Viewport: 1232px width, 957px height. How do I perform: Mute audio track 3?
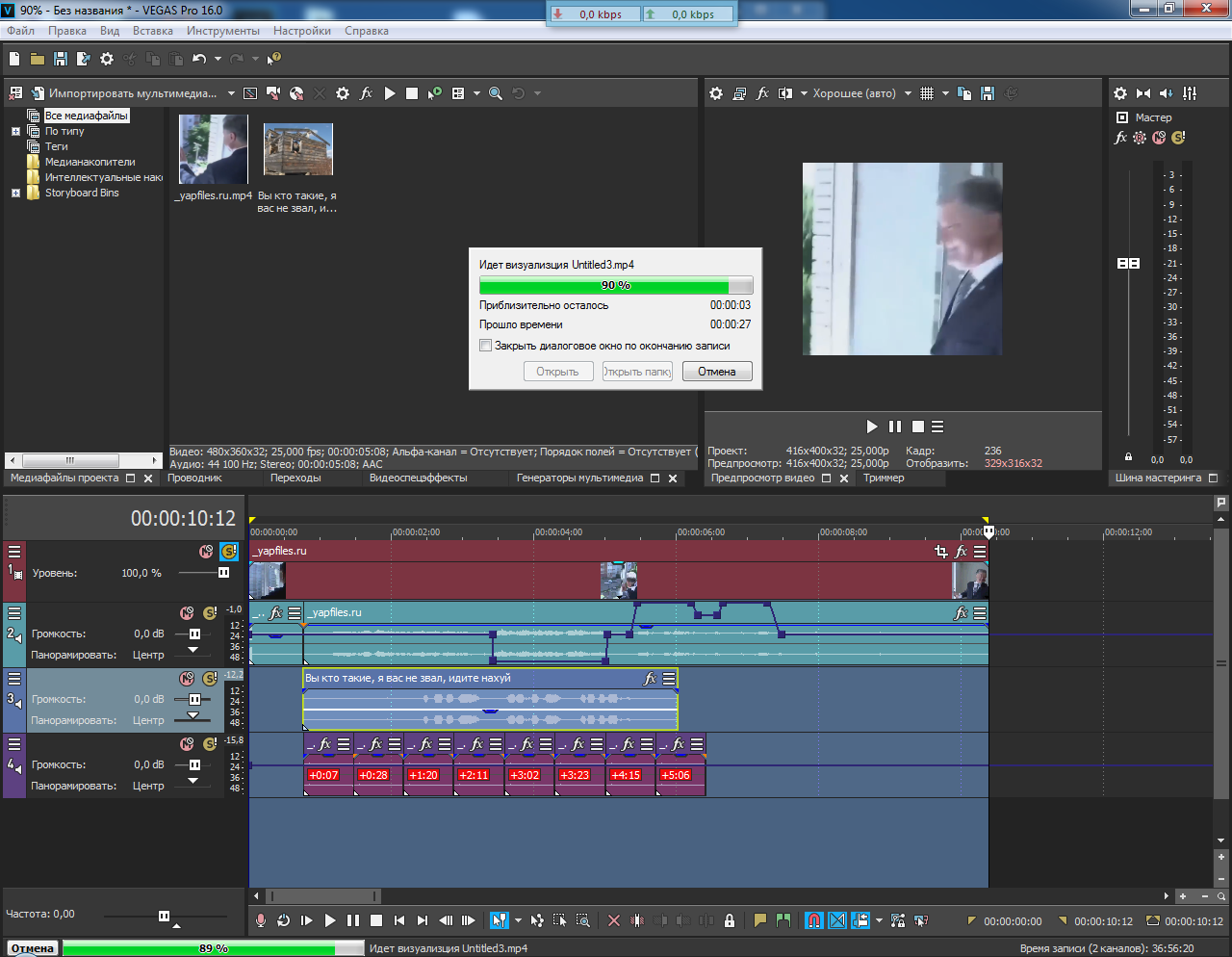tap(188, 679)
